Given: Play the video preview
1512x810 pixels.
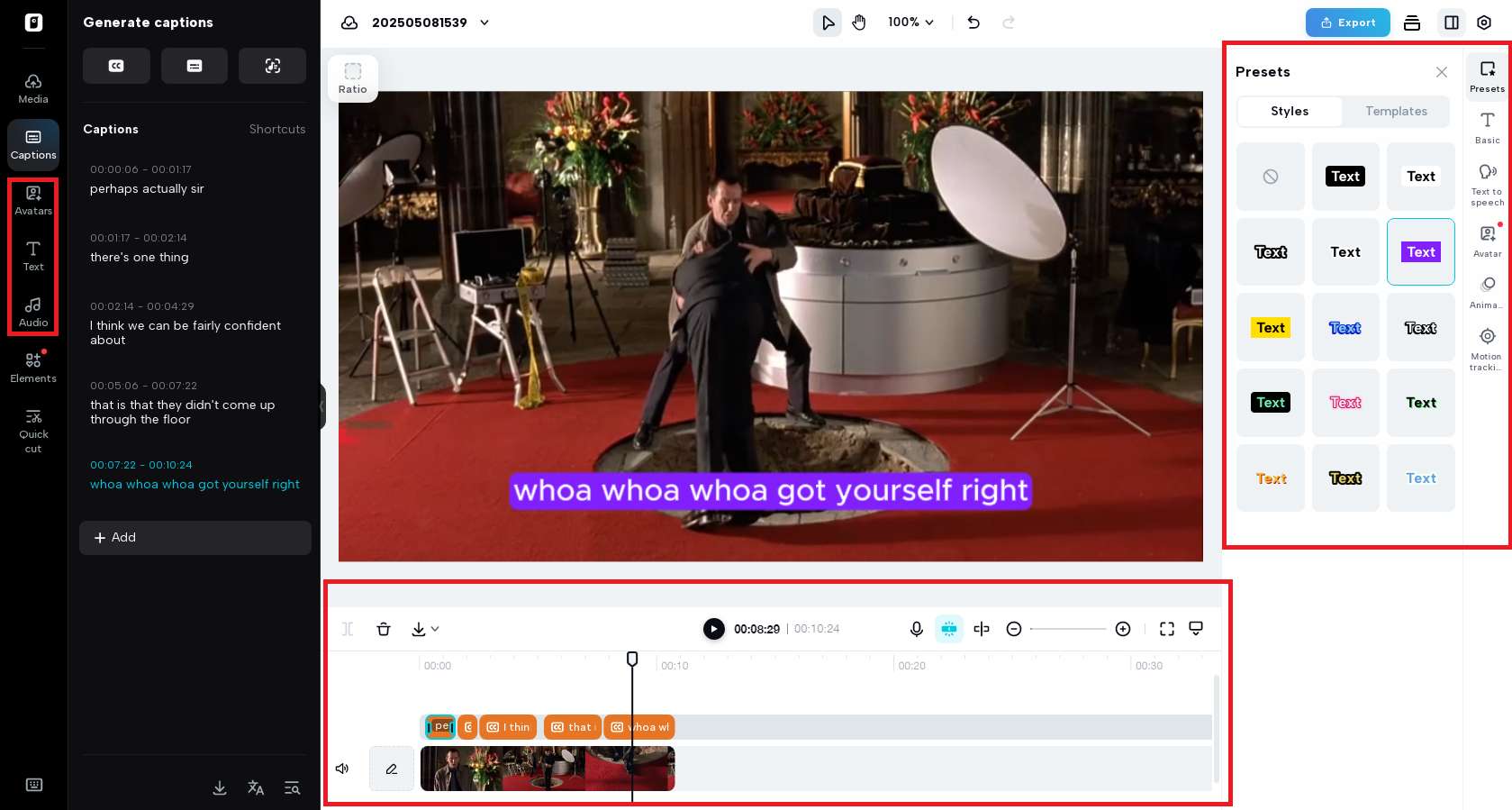Looking at the screenshot, I should pyautogui.click(x=713, y=629).
